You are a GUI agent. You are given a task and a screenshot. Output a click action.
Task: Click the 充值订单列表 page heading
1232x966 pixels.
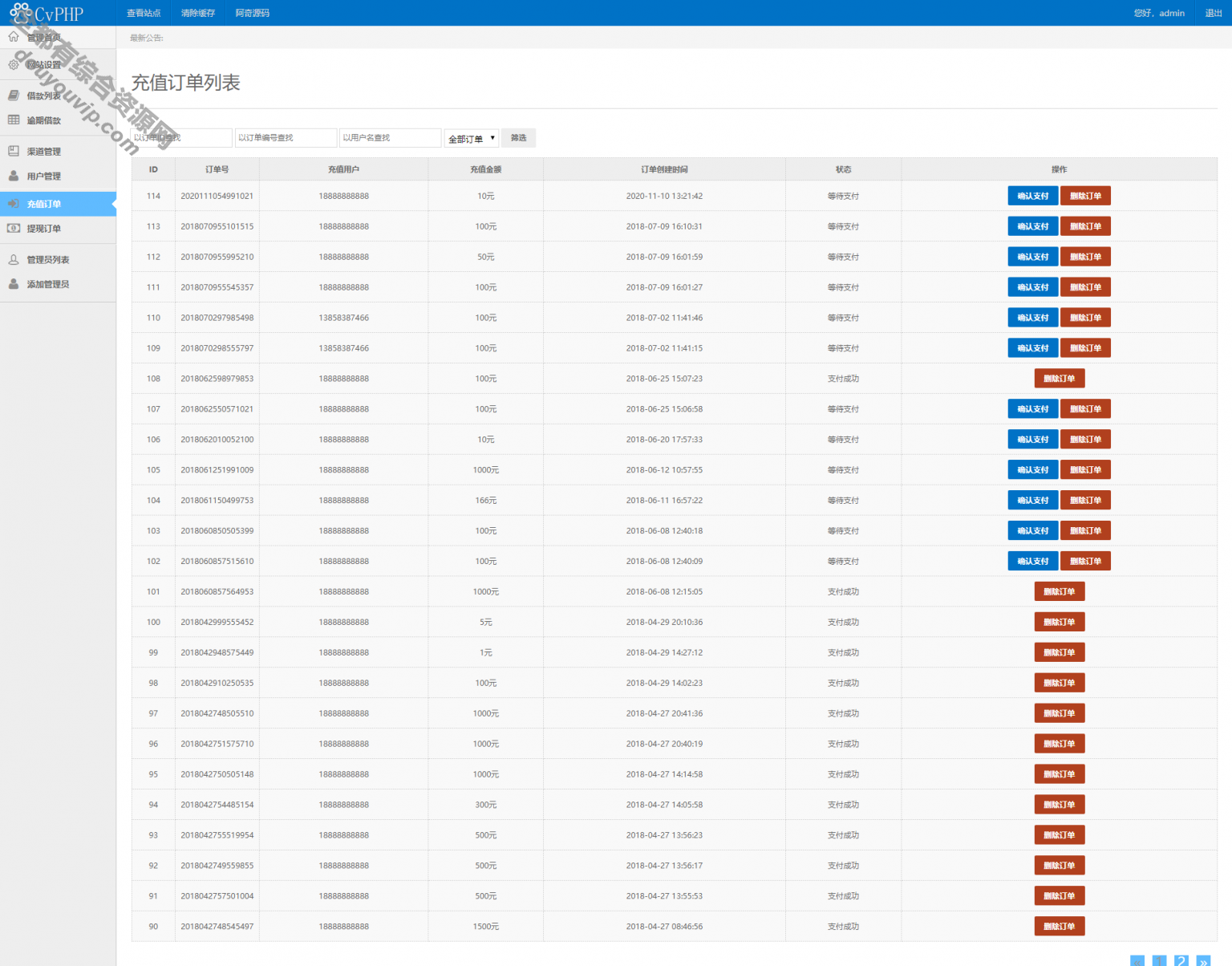[x=185, y=83]
